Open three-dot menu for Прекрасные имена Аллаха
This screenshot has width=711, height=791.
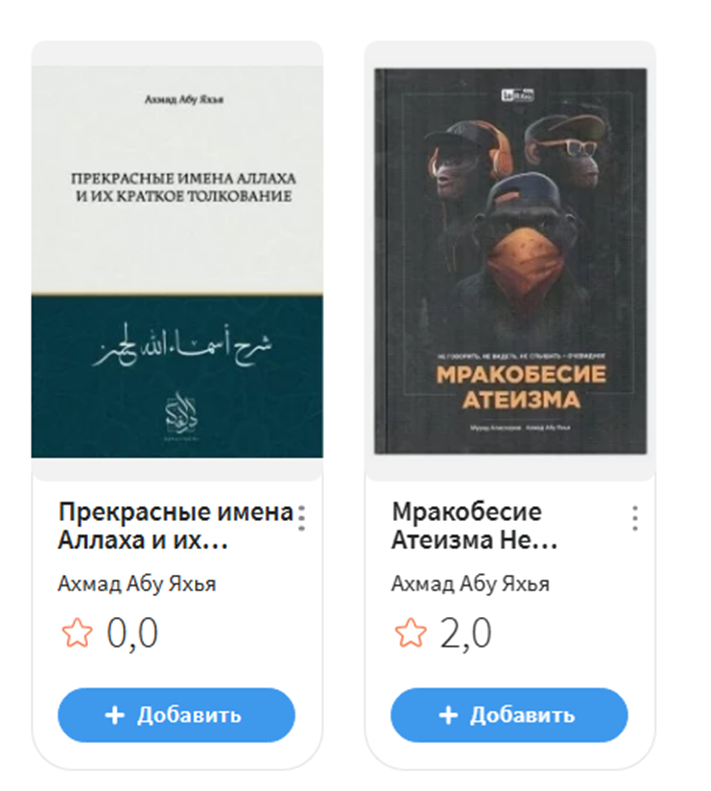coord(301,518)
